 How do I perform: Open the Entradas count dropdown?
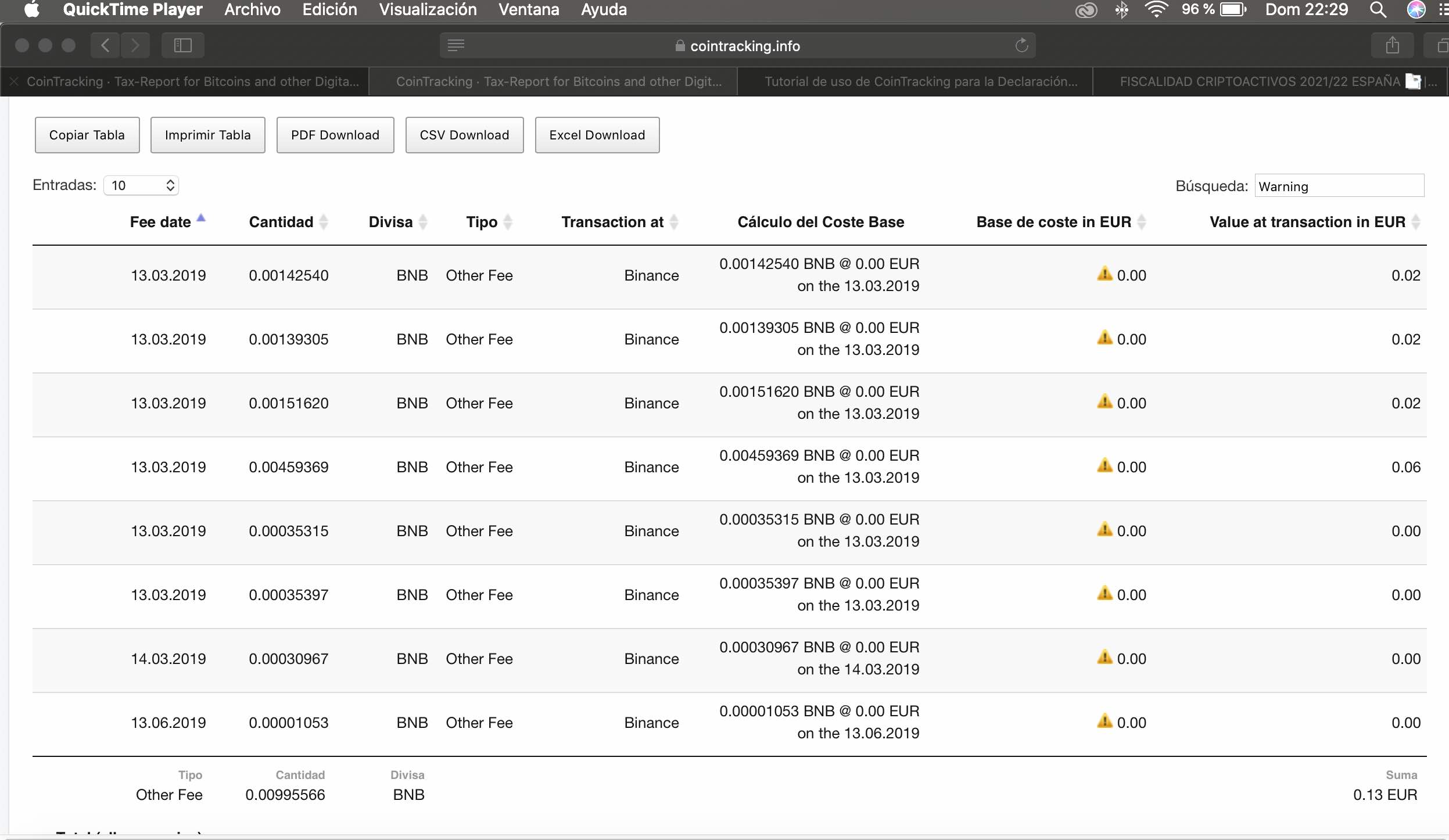click(x=141, y=185)
